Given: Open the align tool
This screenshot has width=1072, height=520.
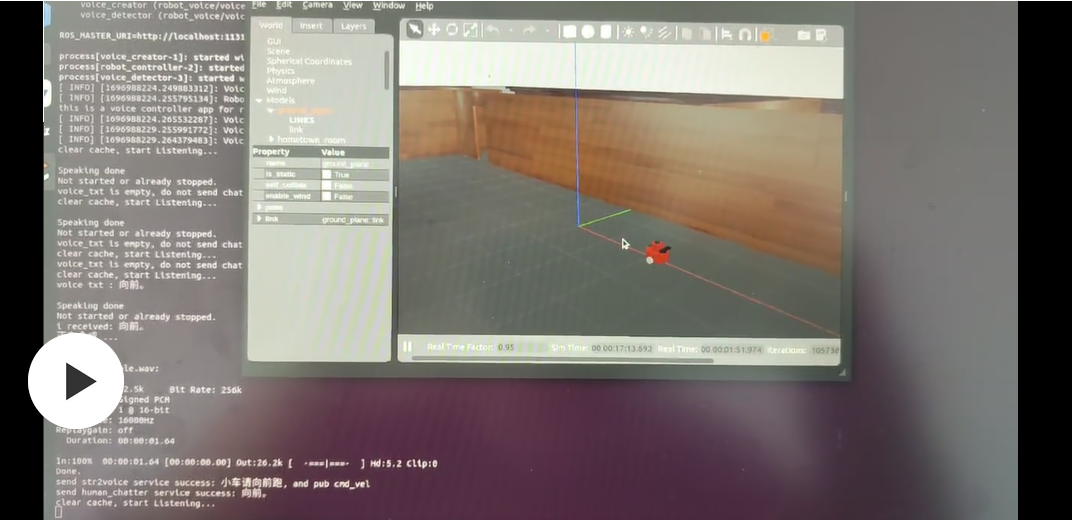Looking at the screenshot, I should pos(727,34).
